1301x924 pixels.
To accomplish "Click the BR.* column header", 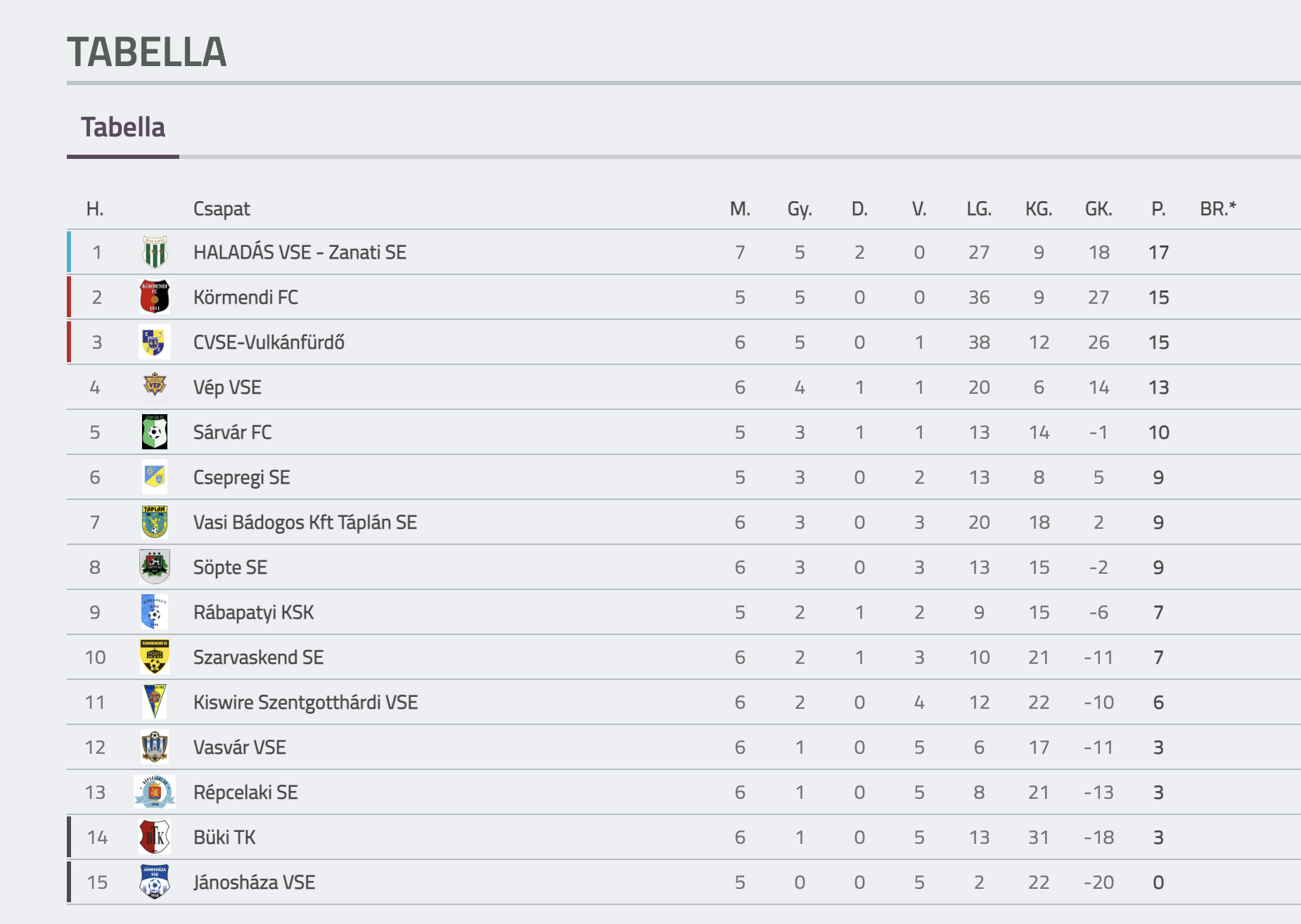I will 1217,209.
